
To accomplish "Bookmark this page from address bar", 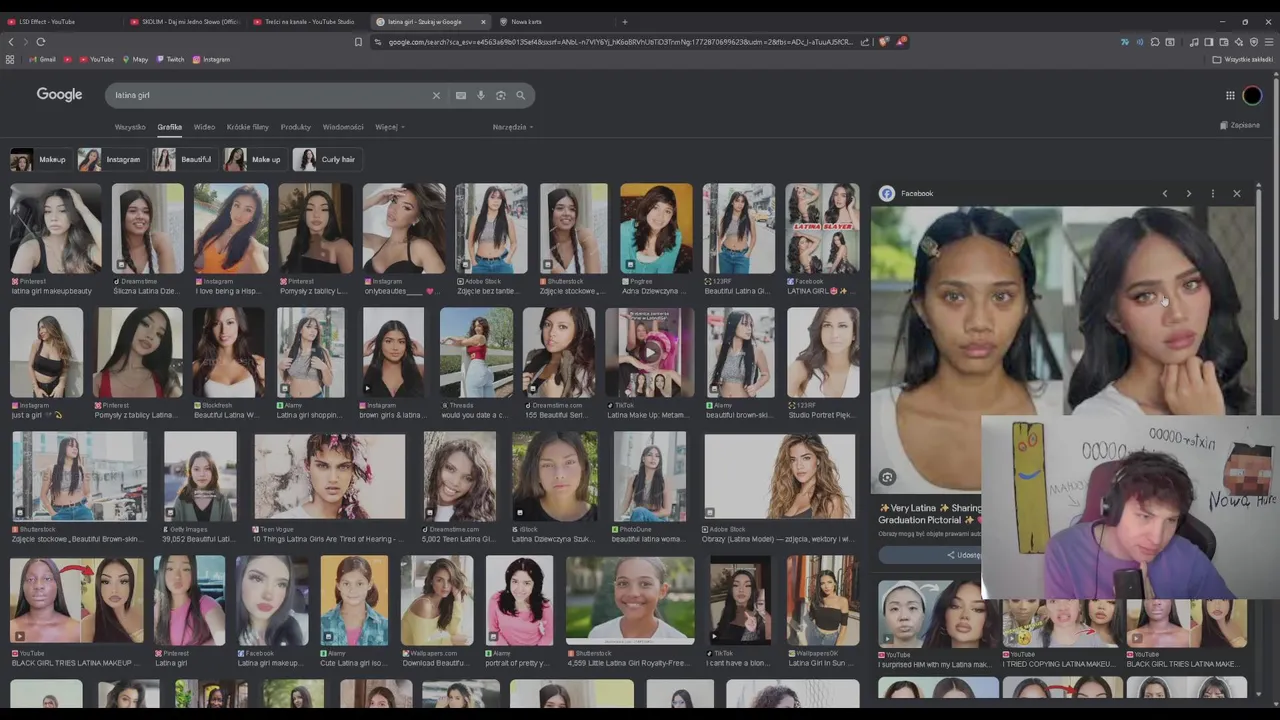I will point(358,42).
